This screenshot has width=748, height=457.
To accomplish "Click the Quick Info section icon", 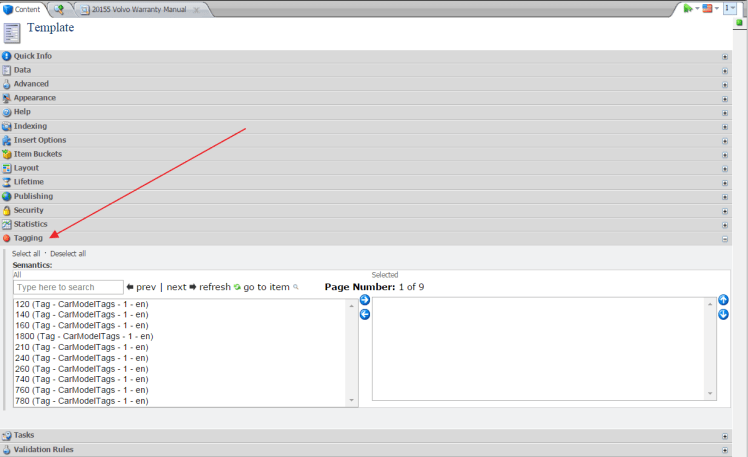I will [x=6, y=56].
